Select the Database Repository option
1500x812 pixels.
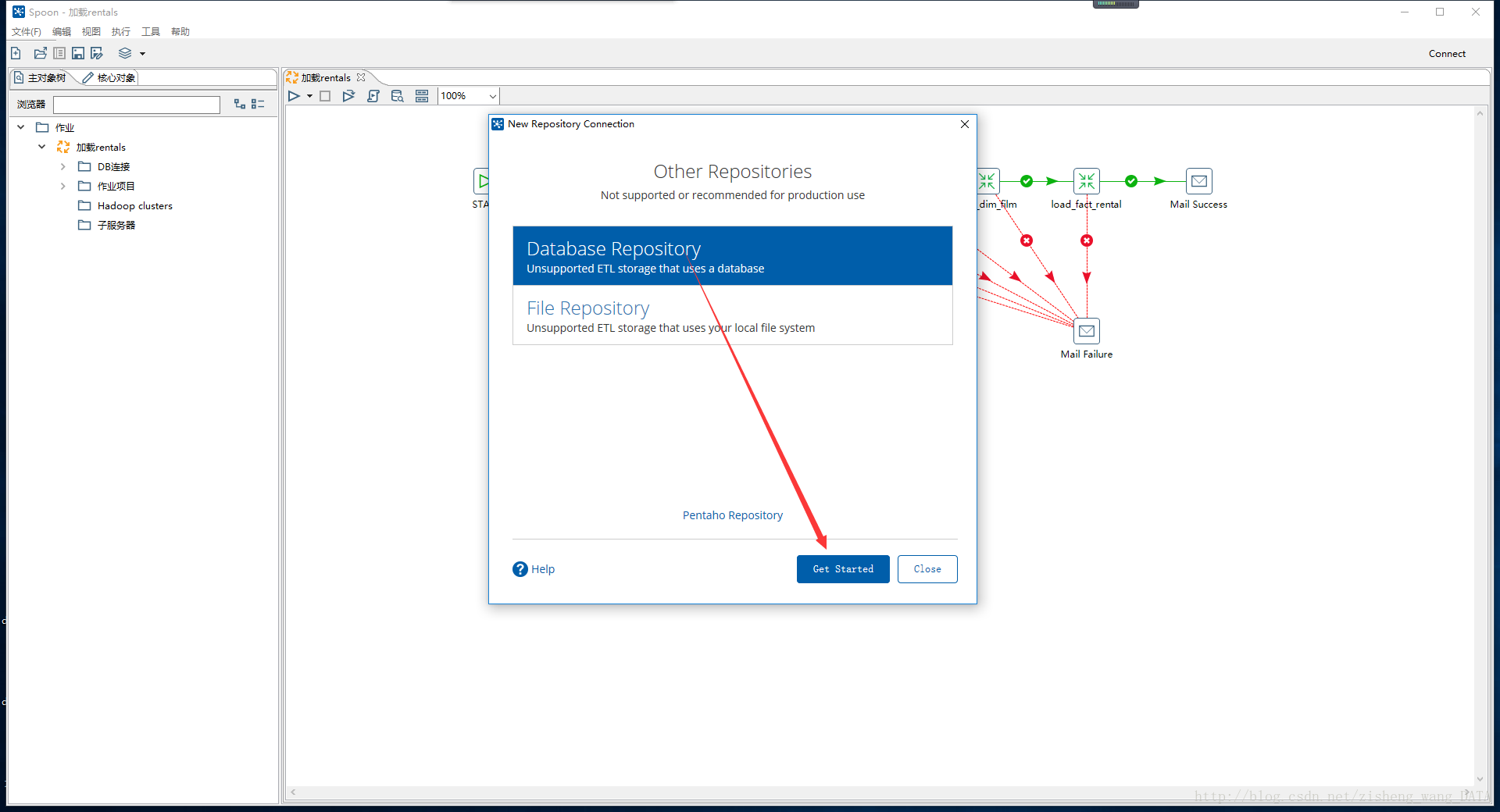click(732, 256)
